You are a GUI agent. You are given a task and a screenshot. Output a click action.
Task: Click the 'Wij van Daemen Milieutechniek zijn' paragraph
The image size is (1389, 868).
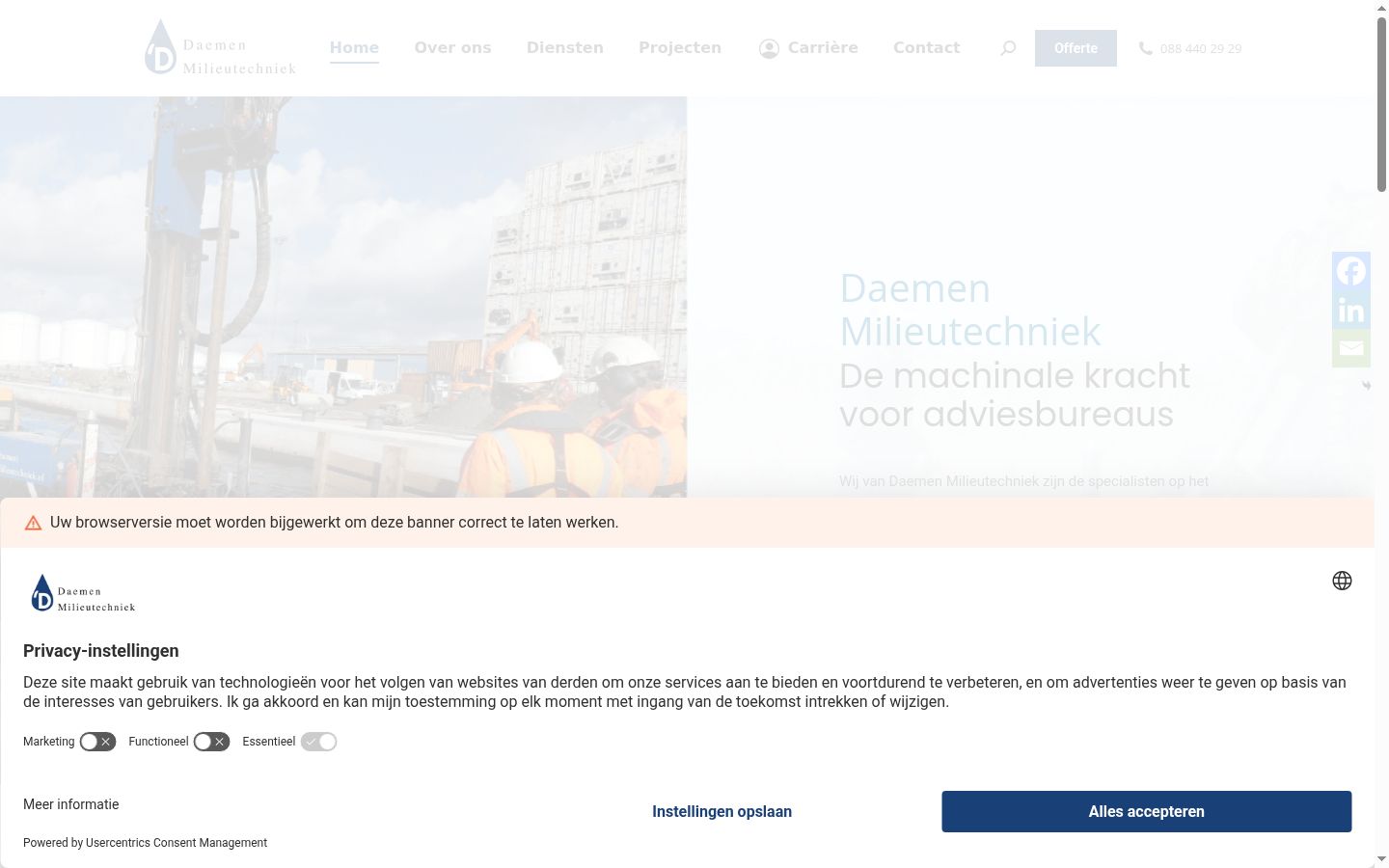click(x=1023, y=481)
